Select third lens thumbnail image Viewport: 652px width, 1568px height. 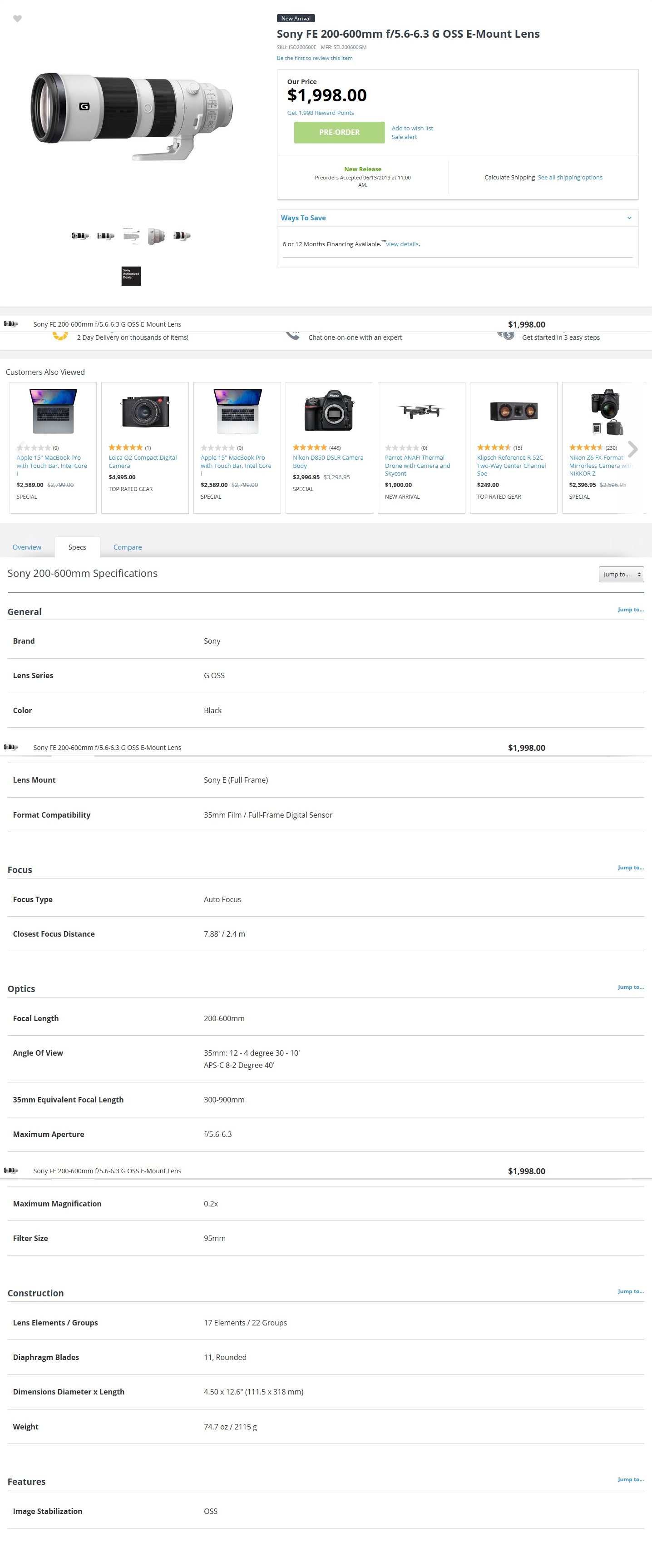click(x=131, y=236)
